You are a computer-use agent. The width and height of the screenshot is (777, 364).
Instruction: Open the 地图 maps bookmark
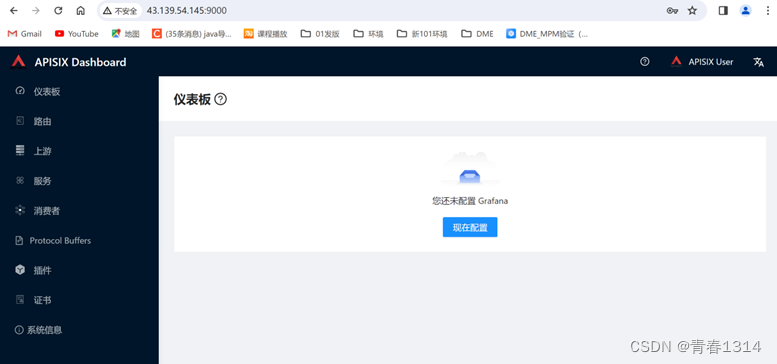click(x=125, y=34)
